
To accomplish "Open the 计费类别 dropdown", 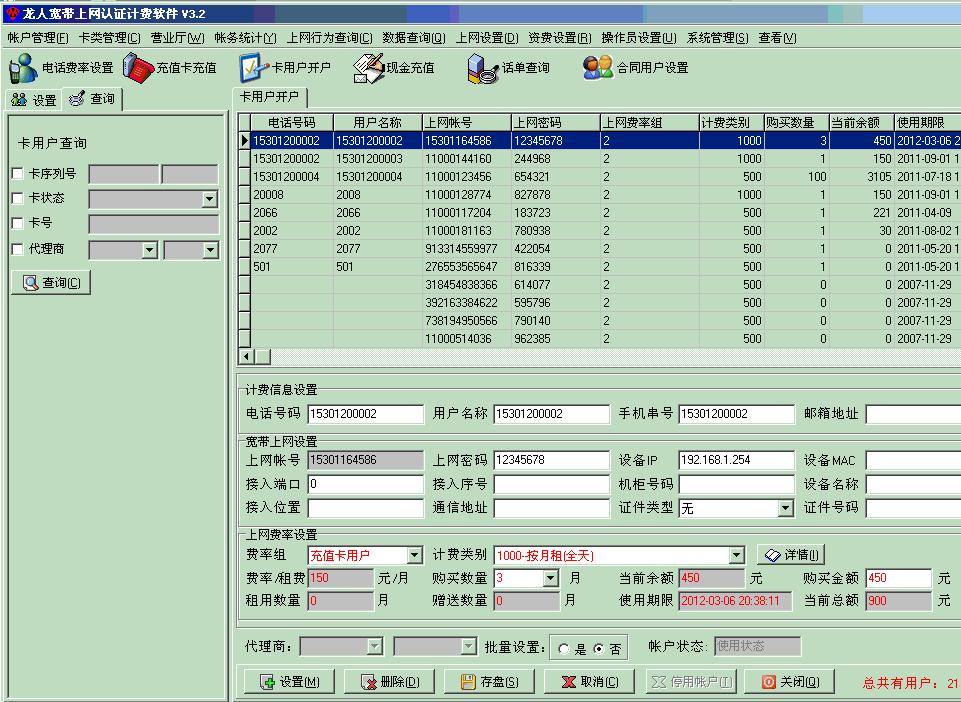I will [x=737, y=555].
